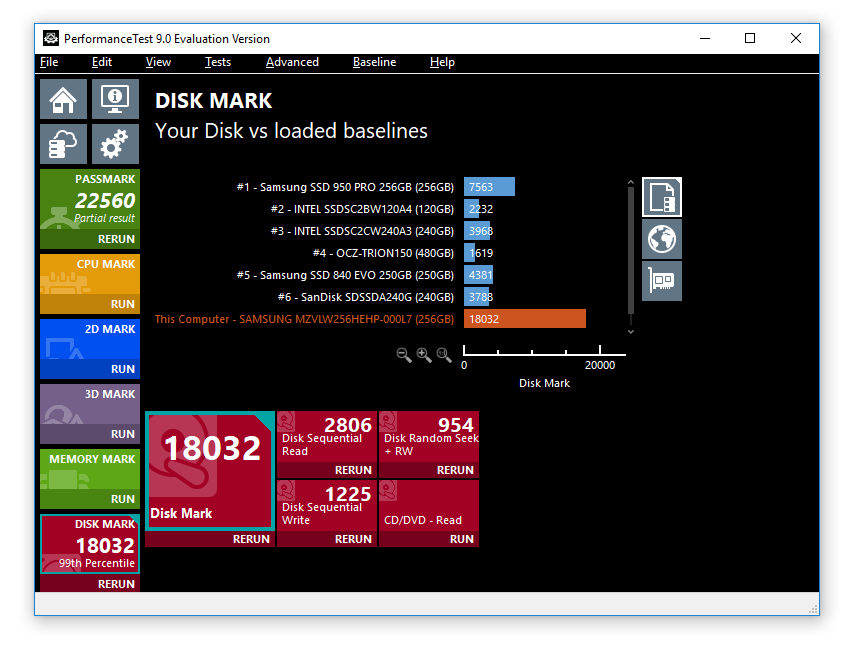The image size is (859, 645).
Task: Open the cloud baseline database icon
Action: click(x=63, y=144)
